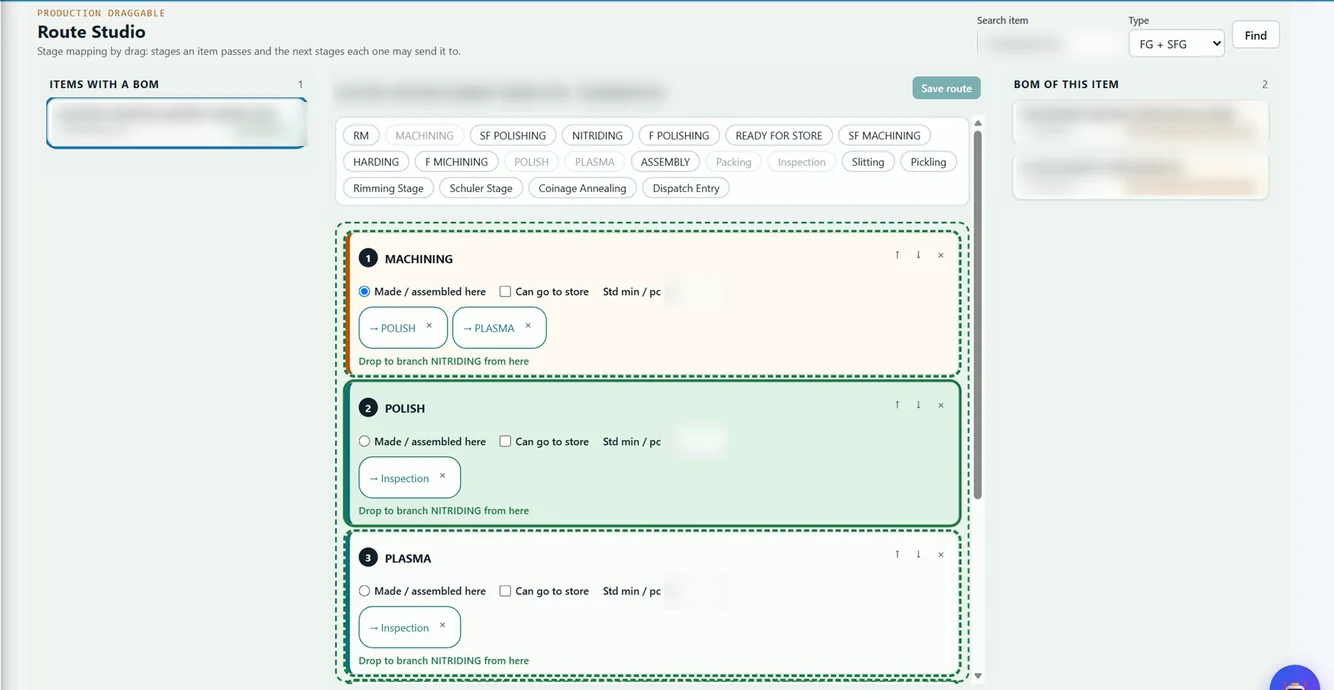Click the Find button

point(1255,35)
